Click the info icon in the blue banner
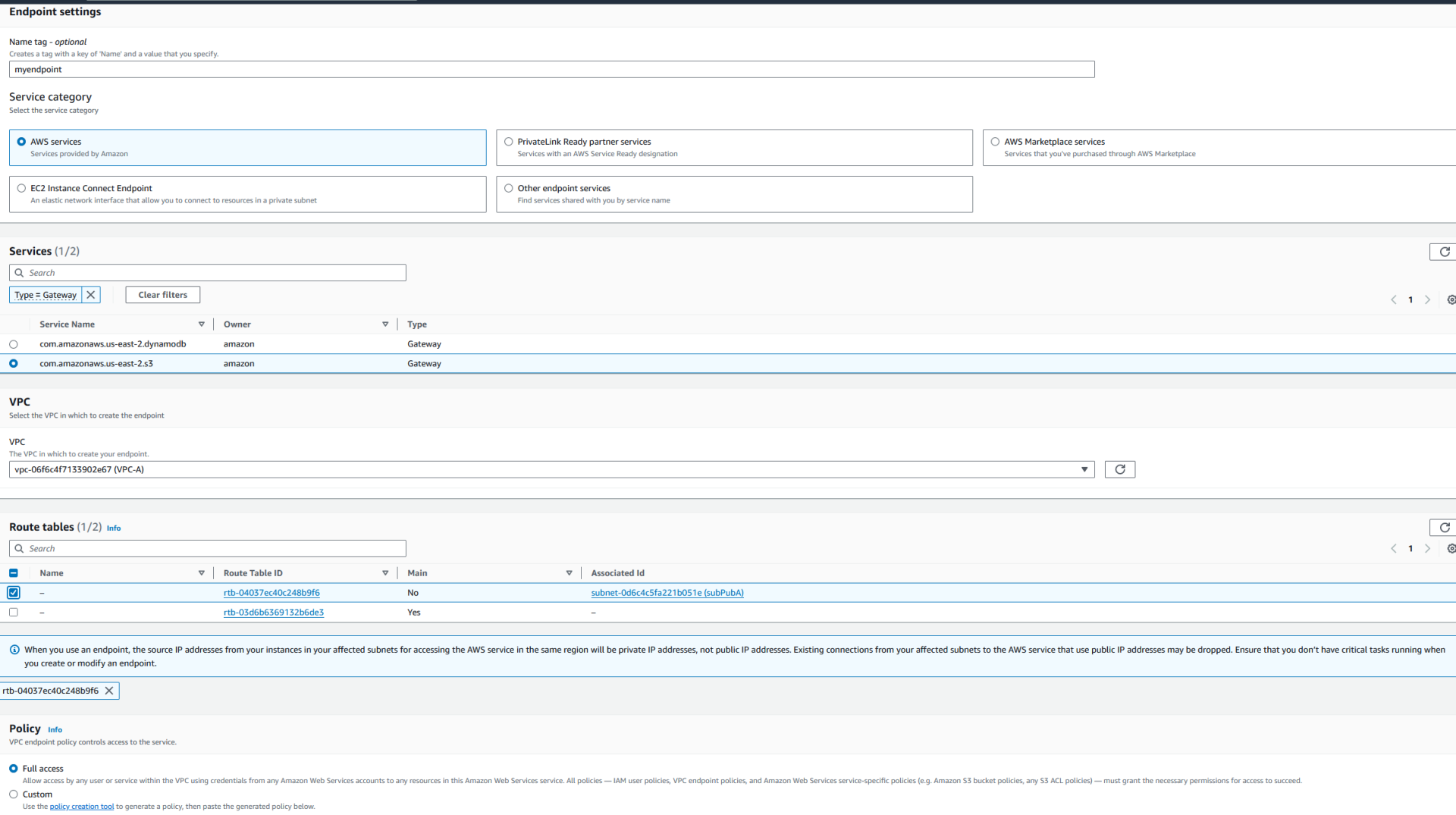This screenshot has height=815, width=1456. [14, 650]
